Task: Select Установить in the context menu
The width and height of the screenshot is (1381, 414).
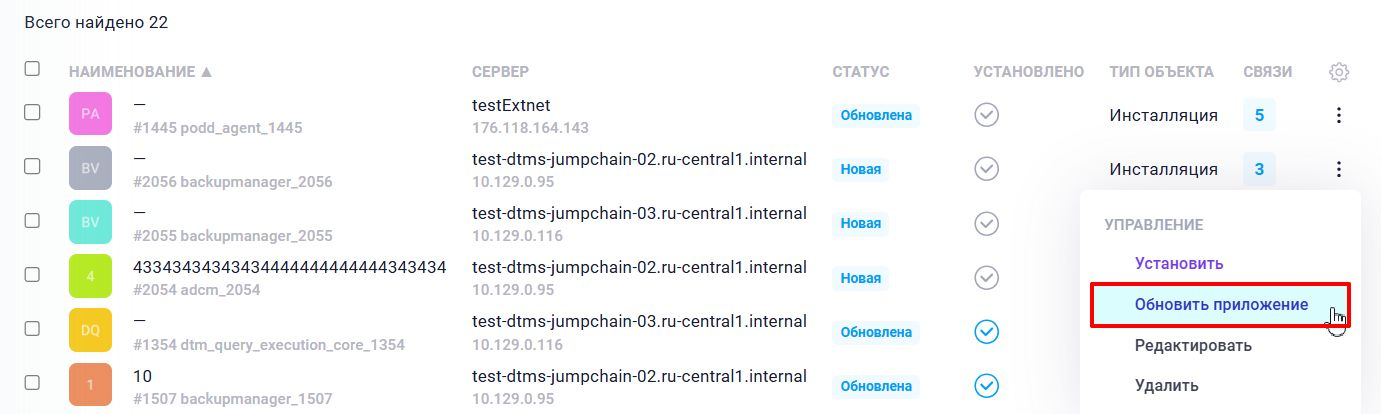Action: pyautogui.click(x=1179, y=264)
